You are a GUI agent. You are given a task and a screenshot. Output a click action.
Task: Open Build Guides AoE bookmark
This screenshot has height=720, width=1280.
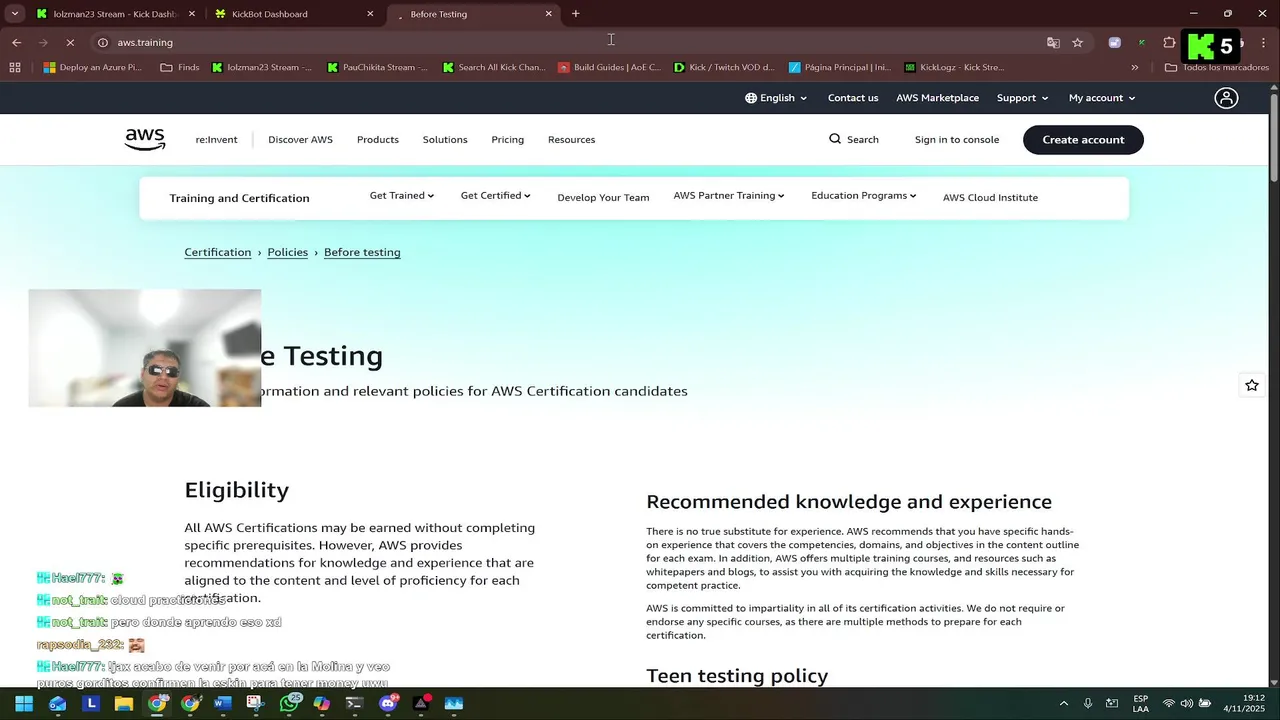(610, 67)
